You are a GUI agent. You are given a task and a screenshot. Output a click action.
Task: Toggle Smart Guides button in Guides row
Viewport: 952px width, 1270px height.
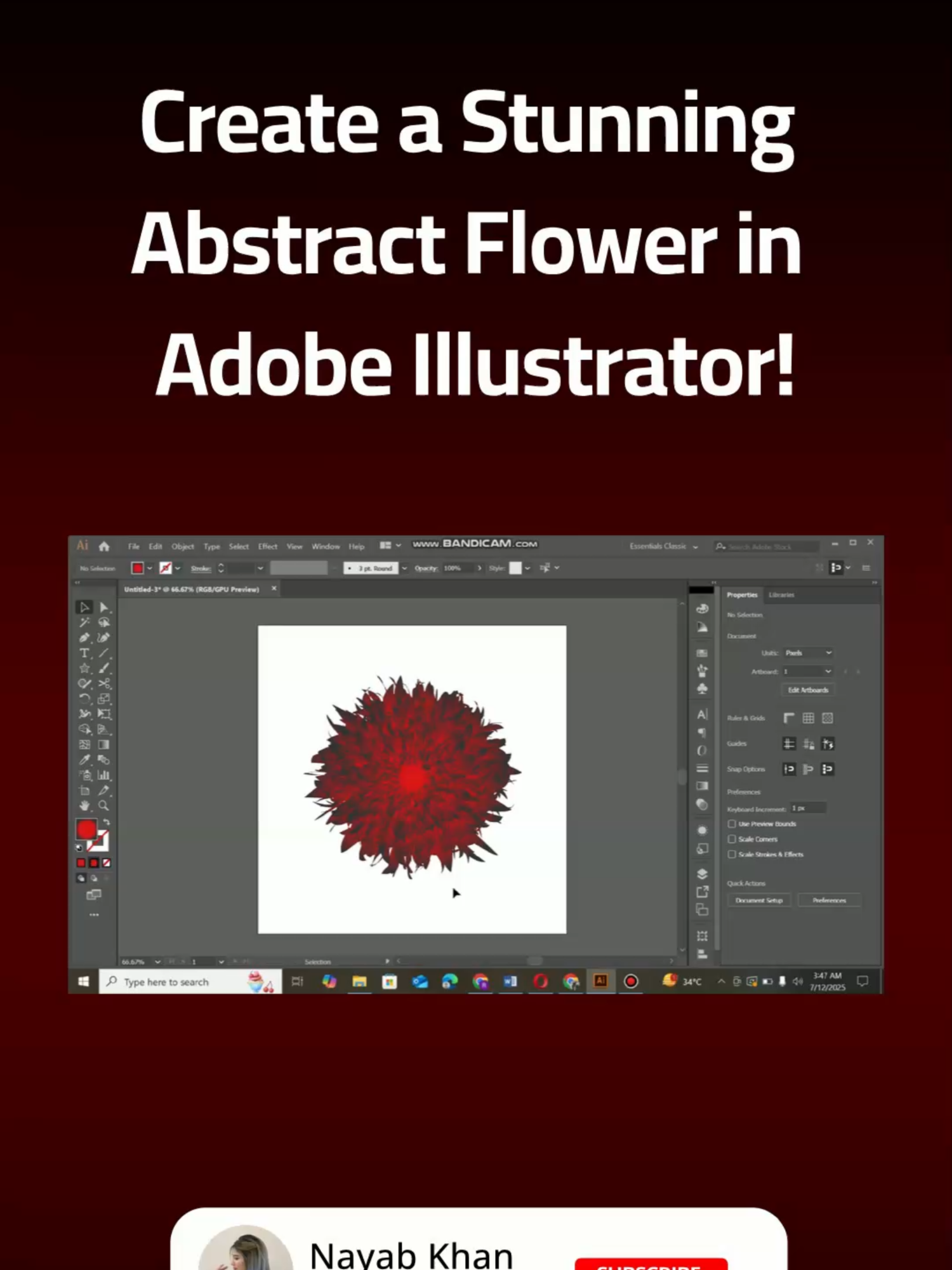point(827,744)
